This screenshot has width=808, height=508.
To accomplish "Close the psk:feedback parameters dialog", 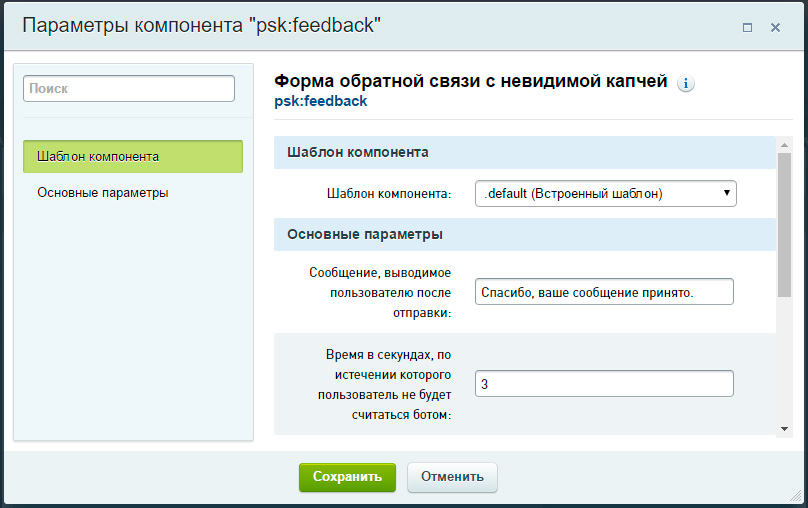I will [775, 28].
